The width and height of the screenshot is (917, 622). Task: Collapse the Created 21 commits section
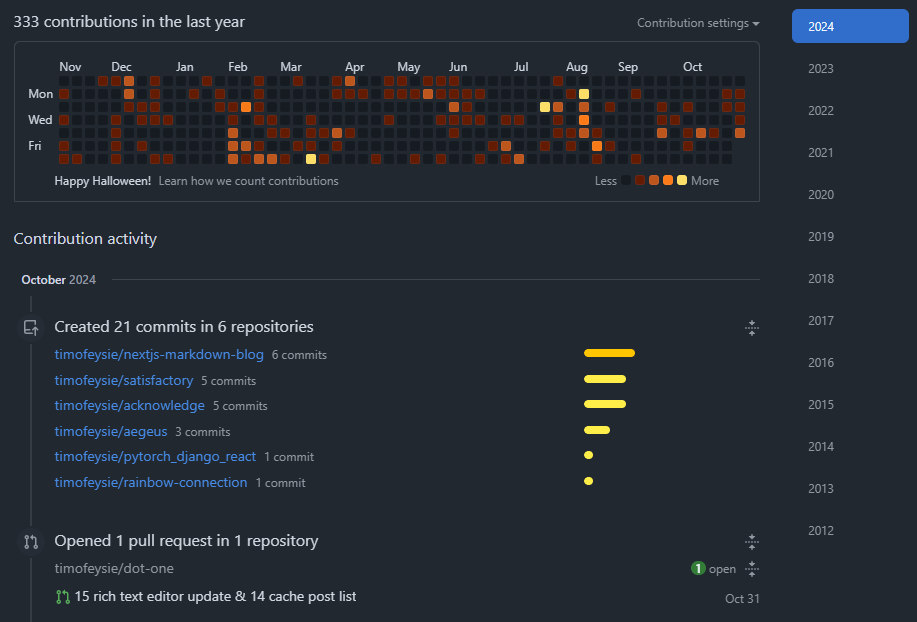pos(752,328)
